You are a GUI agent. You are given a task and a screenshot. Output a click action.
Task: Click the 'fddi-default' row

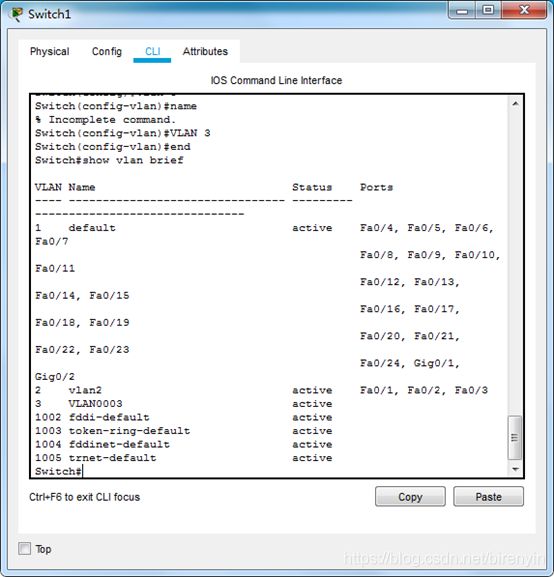point(183,417)
